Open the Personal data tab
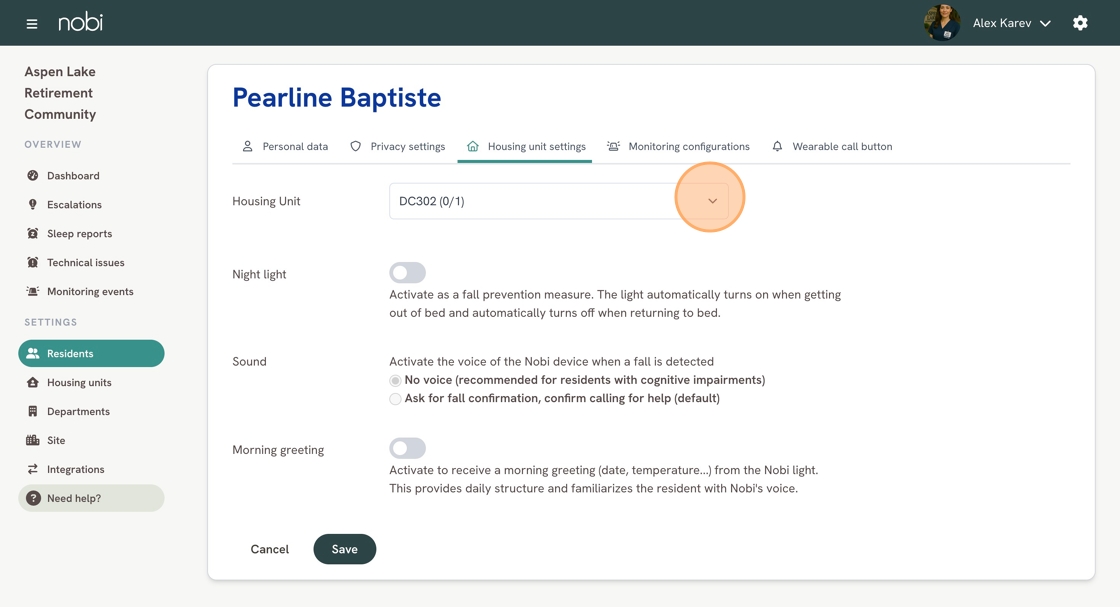This screenshot has width=1120, height=607. tap(284, 146)
